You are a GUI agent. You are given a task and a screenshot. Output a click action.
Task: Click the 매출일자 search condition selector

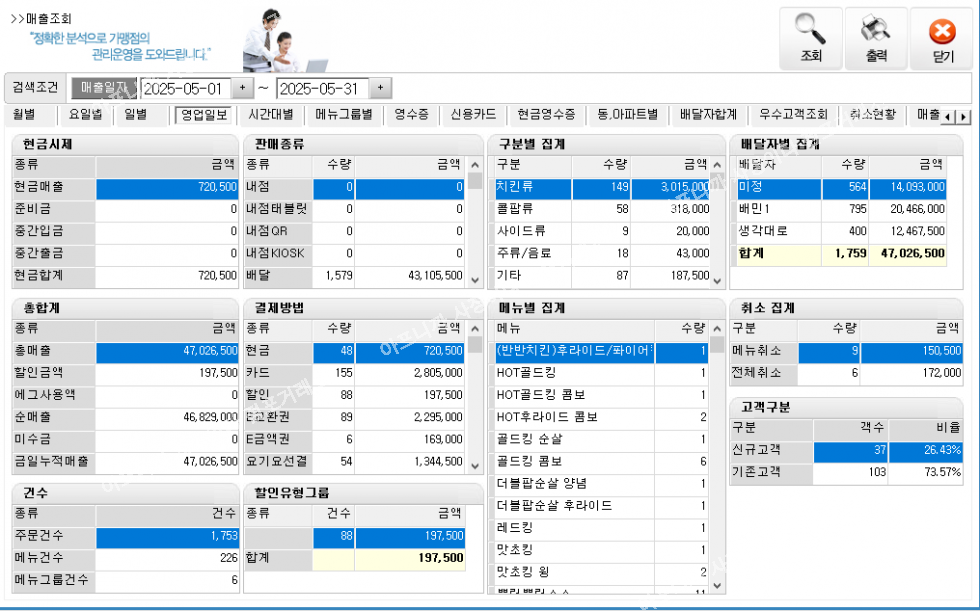[x=104, y=88]
